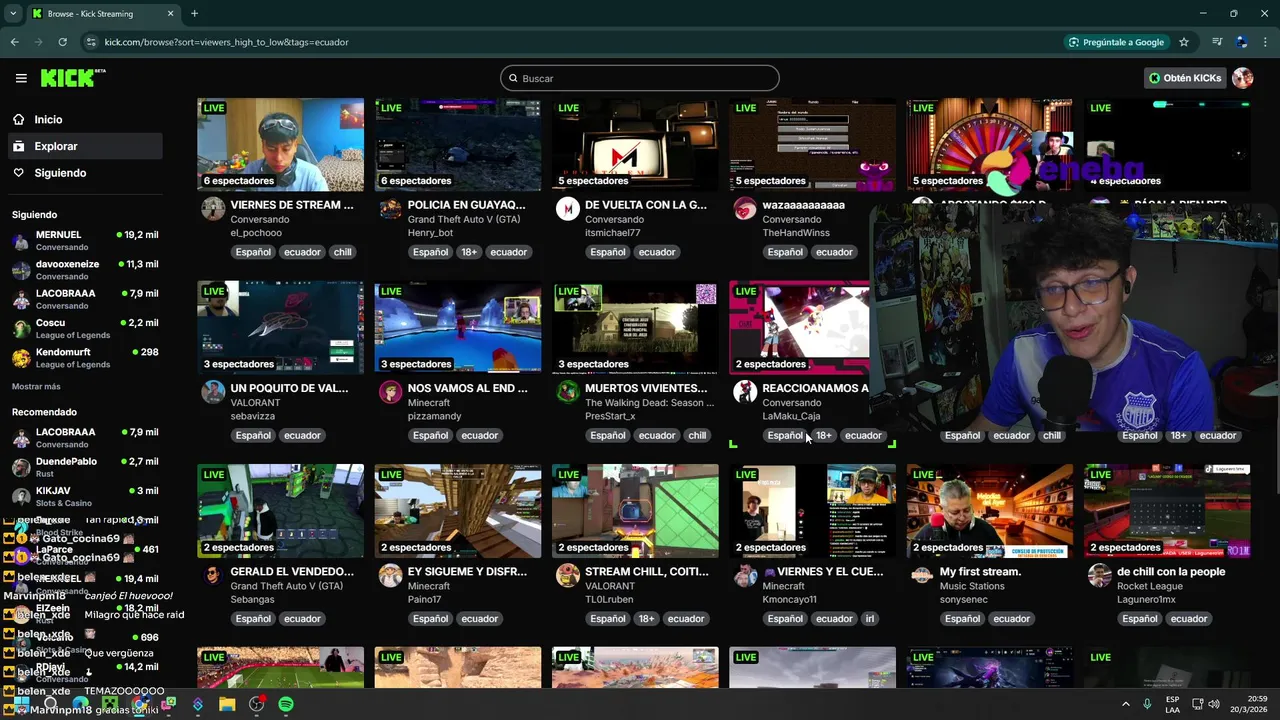This screenshot has width=1280, height=720.
Task: Switch ESP LAA input language indicator
Action: 1172,704
